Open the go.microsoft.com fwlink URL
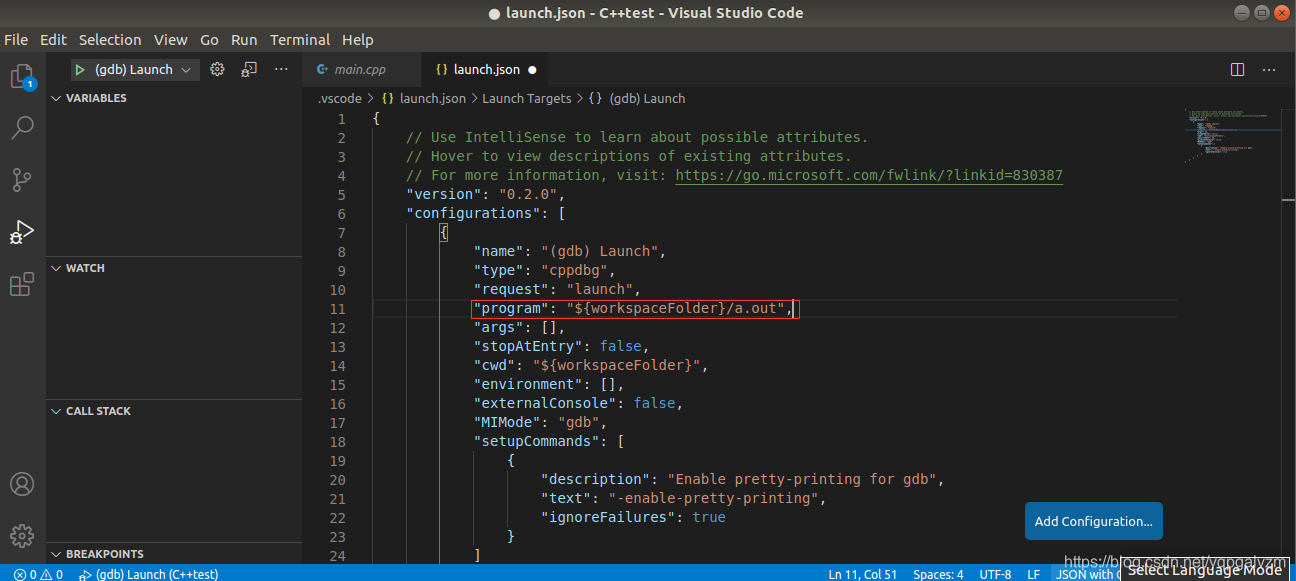The image size is (1296, 581). [869, 175]
